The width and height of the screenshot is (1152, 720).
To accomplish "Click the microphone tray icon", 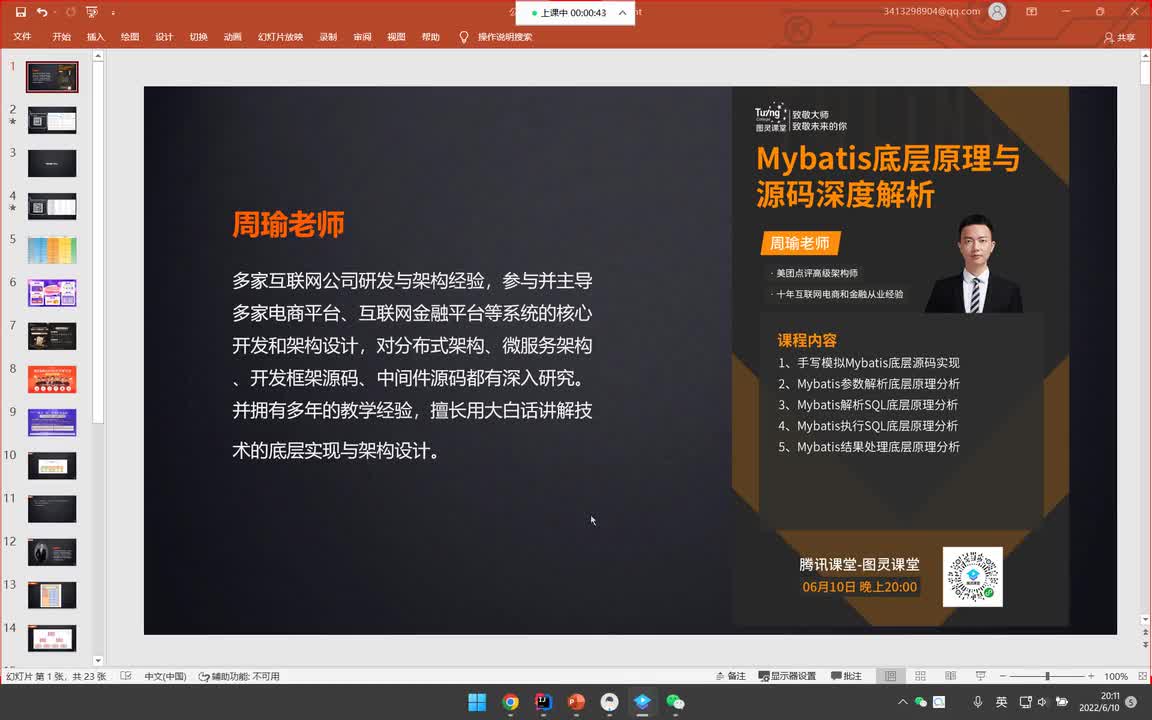I will [978, 702].
